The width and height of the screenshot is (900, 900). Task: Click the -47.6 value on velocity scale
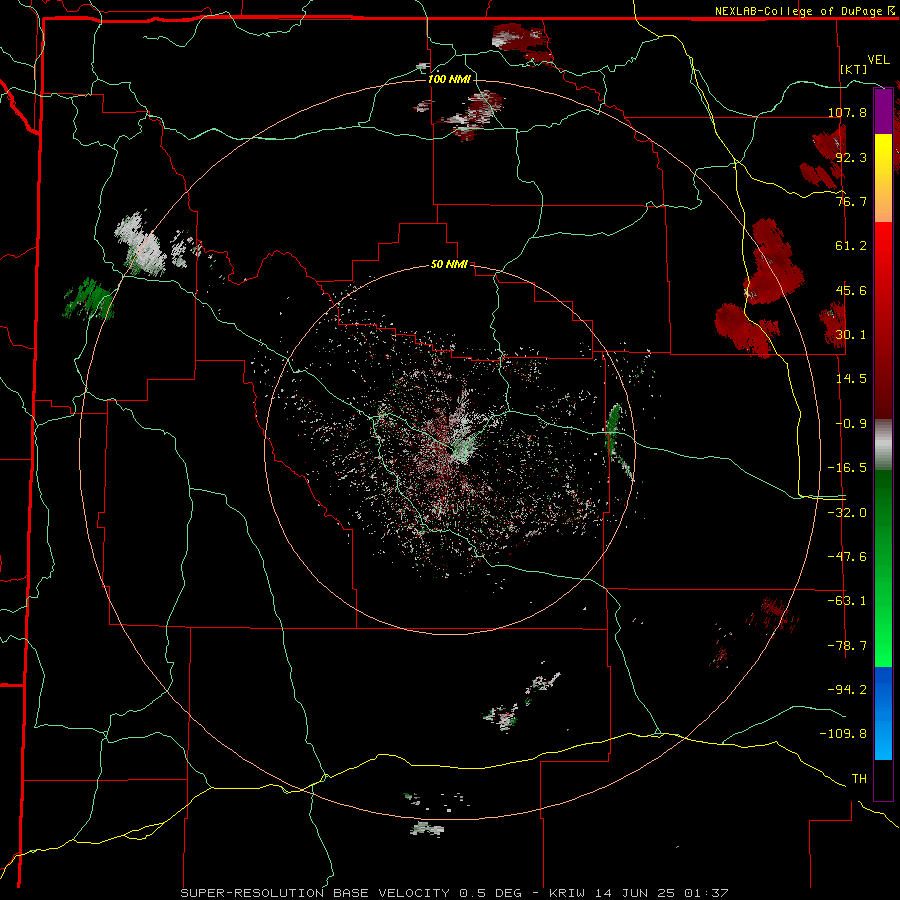coord(847,557)
